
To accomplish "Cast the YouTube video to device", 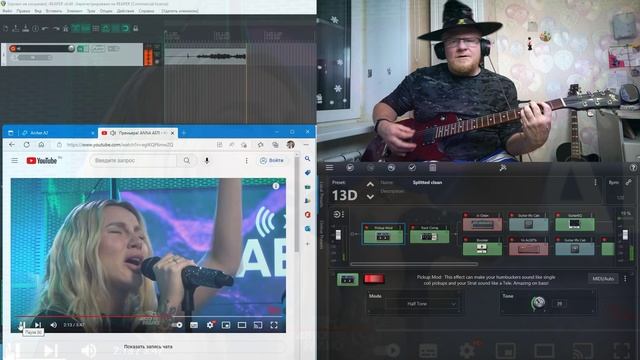I will [258, 325].
